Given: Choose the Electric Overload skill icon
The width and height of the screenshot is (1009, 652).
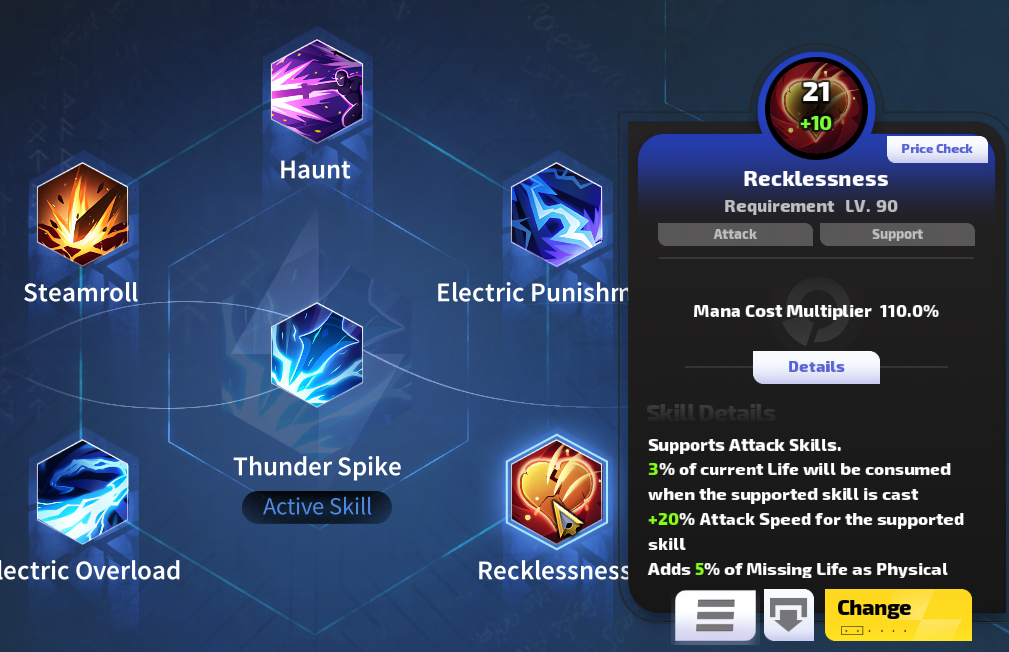Looking at the screenshot, I should click(x=82, y=492).
